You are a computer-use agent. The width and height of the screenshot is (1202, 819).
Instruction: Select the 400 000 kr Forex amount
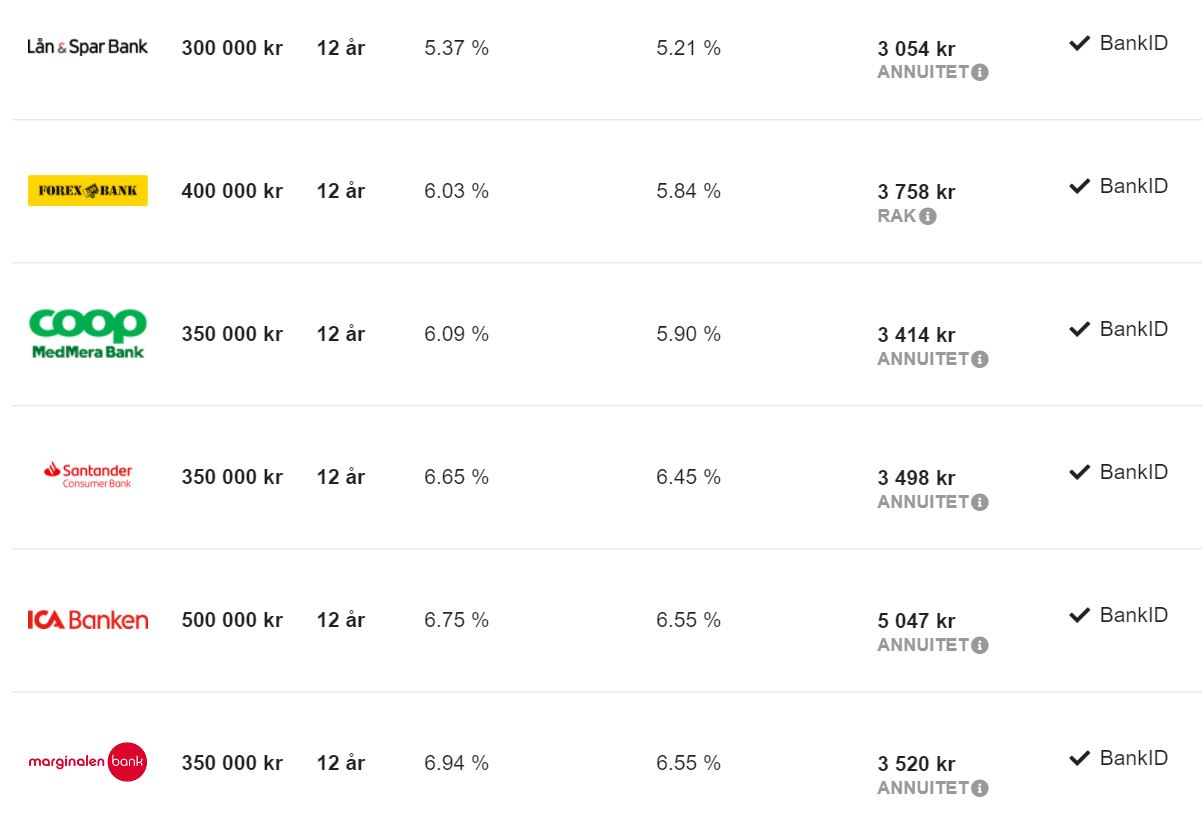(232, 191)
